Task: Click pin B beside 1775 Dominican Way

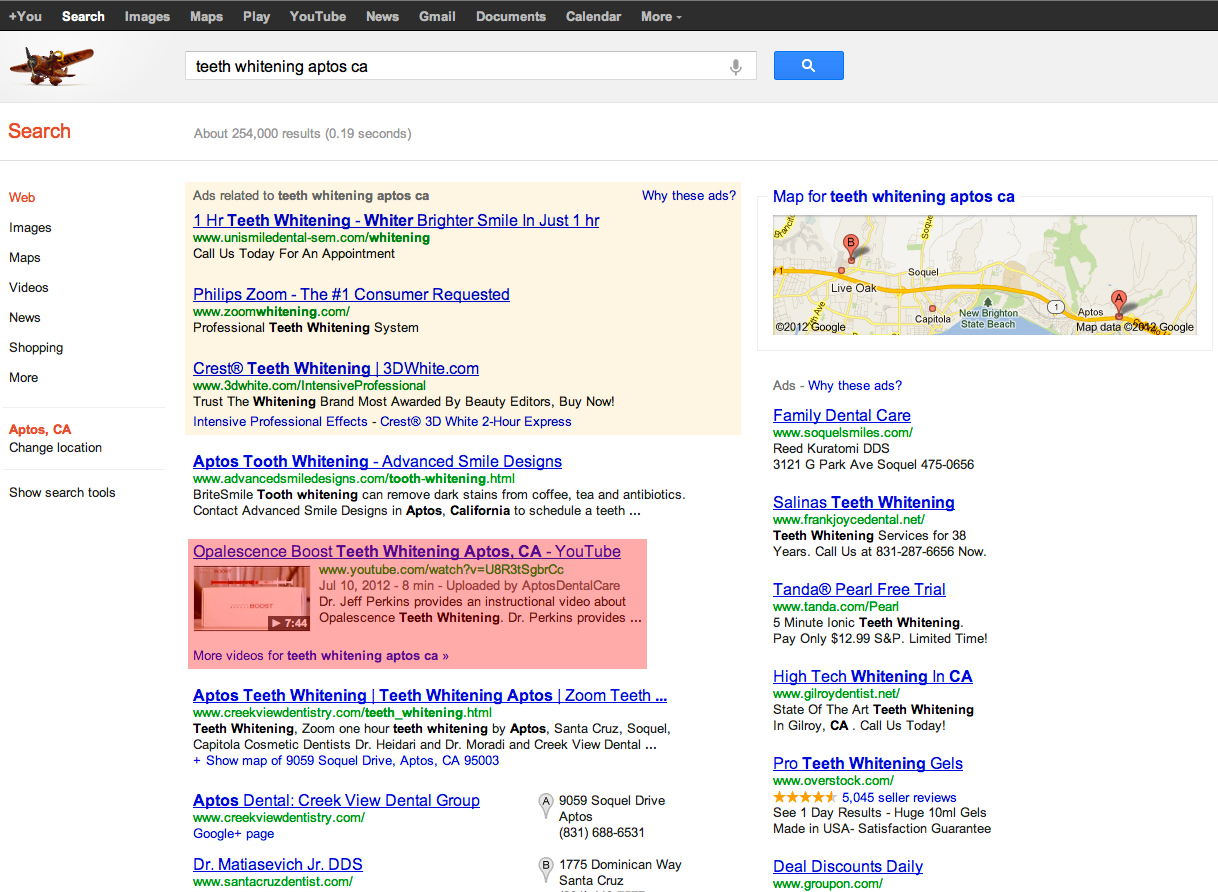Action: (x=546, y=869)
